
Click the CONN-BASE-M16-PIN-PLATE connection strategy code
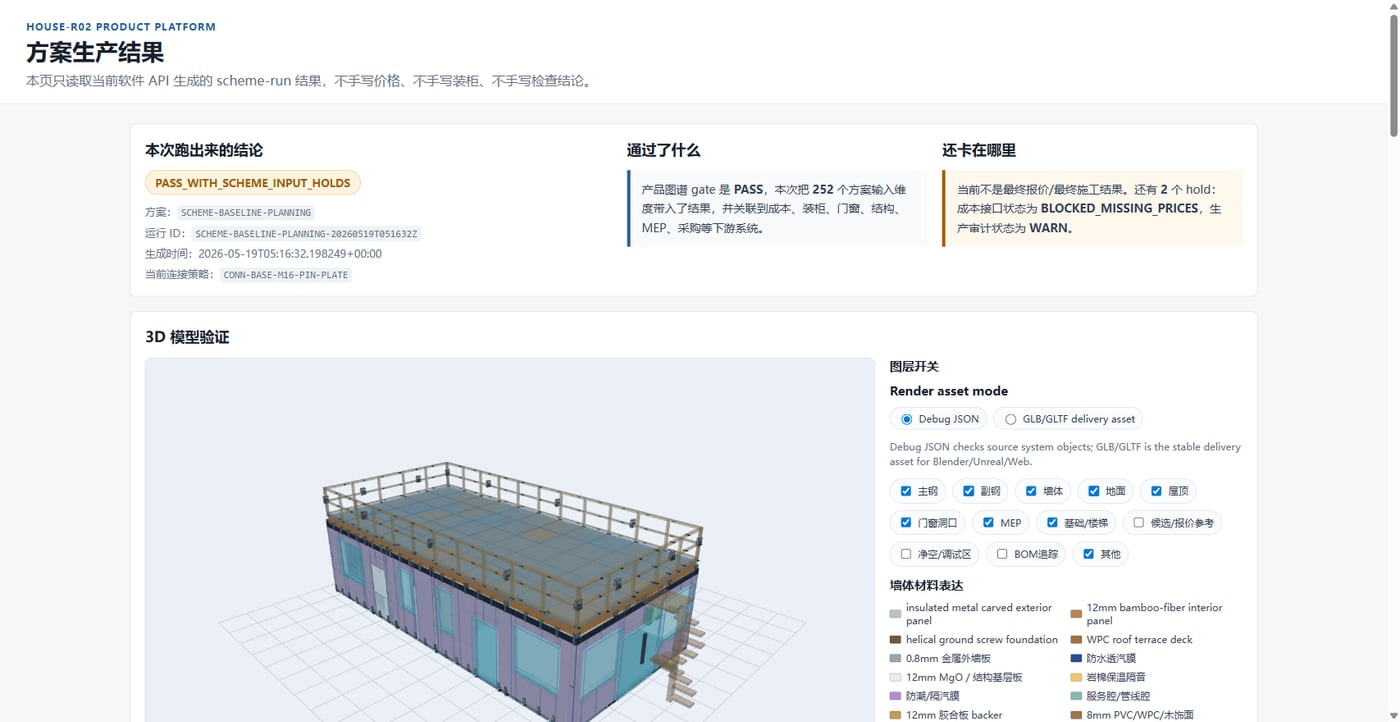[286, 275]
